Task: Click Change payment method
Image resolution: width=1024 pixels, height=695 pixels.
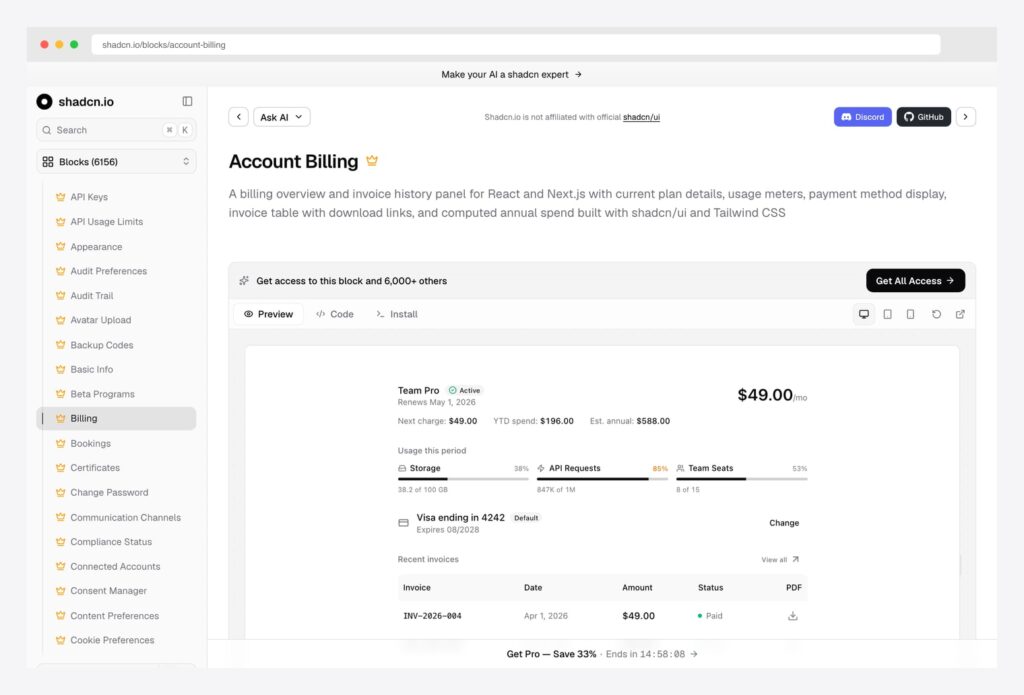Action: 784,523
